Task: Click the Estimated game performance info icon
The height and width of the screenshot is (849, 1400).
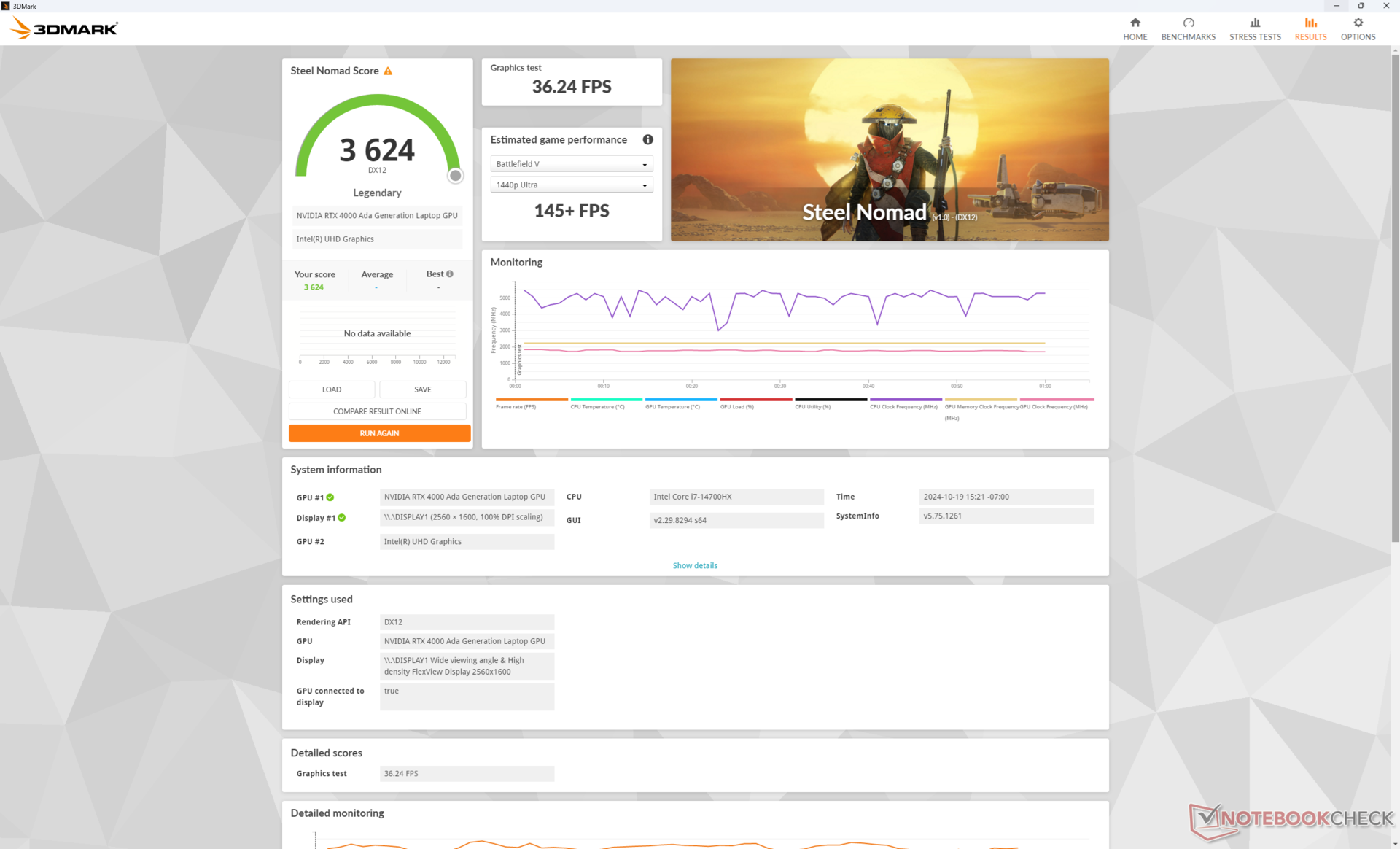Action: pyautogui.click(x=647, y=139)
